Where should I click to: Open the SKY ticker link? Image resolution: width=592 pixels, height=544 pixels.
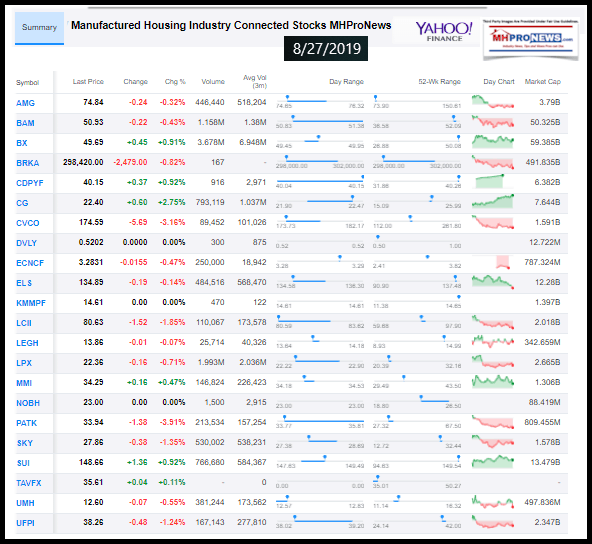click(x=25, y=443)
